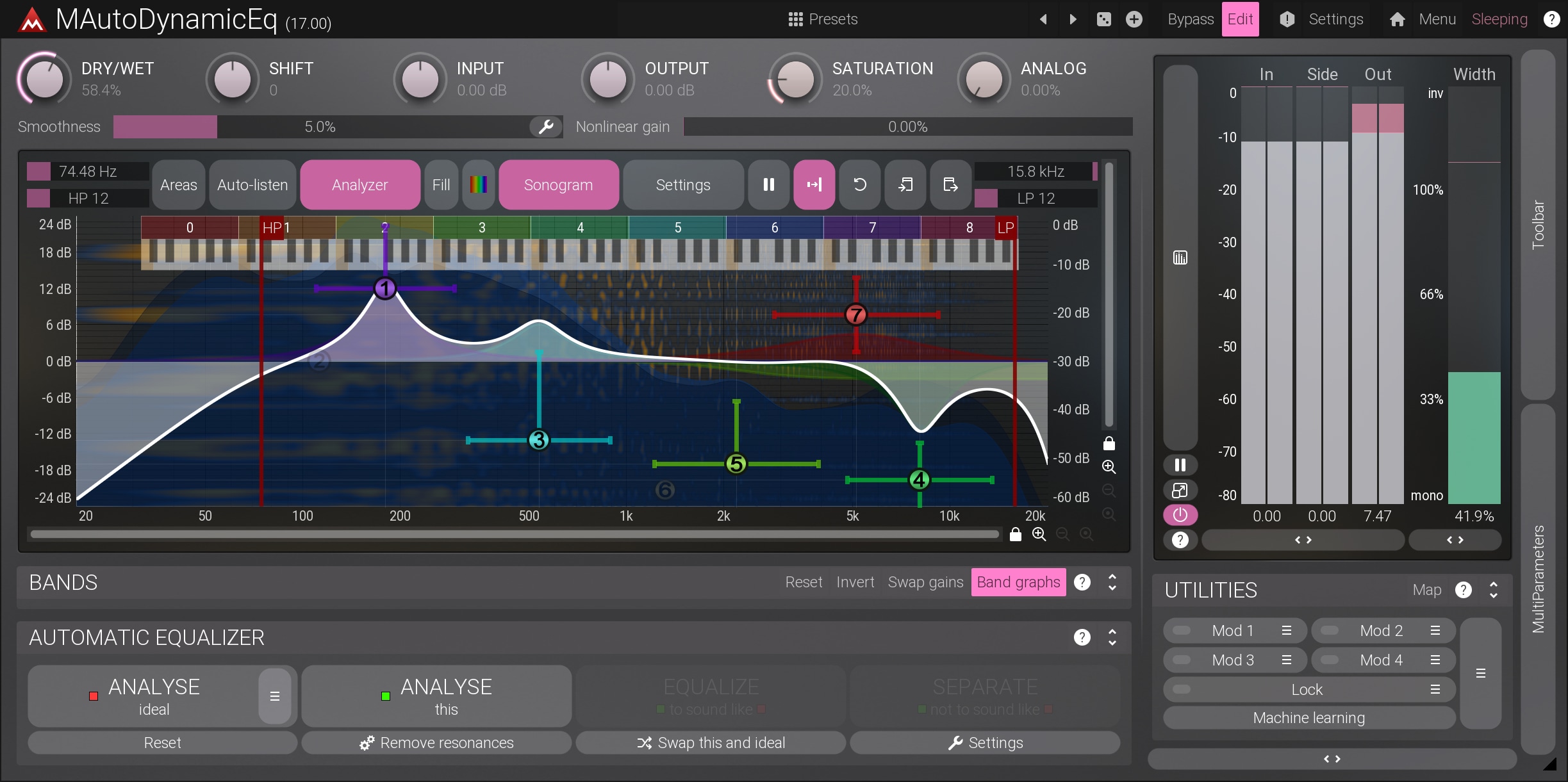Click the meter power button icon
The height and width of the screenshot is (782, 1568).
[1180, 515]
